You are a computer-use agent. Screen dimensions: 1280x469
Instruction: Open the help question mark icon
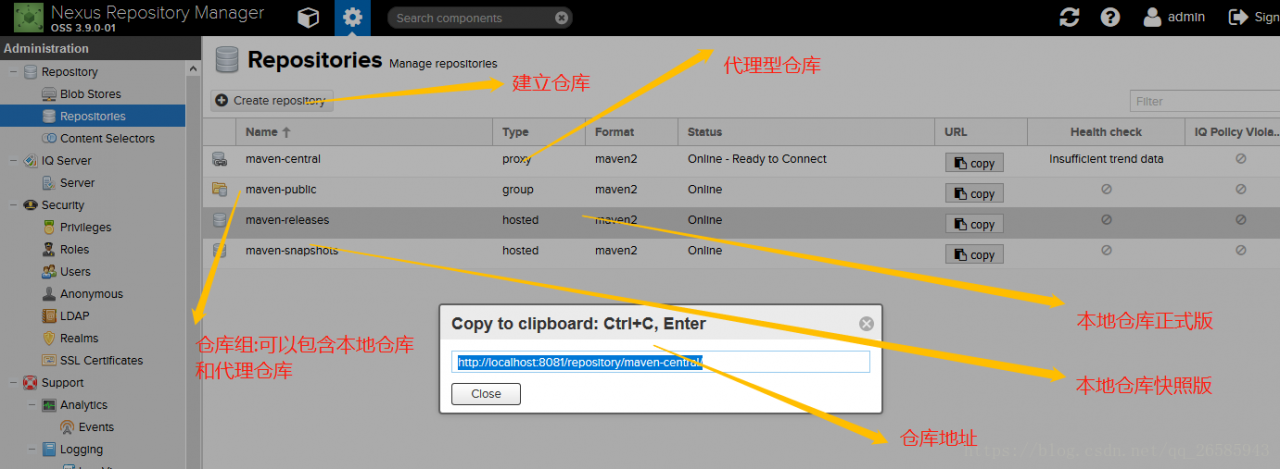point(1110,17)
